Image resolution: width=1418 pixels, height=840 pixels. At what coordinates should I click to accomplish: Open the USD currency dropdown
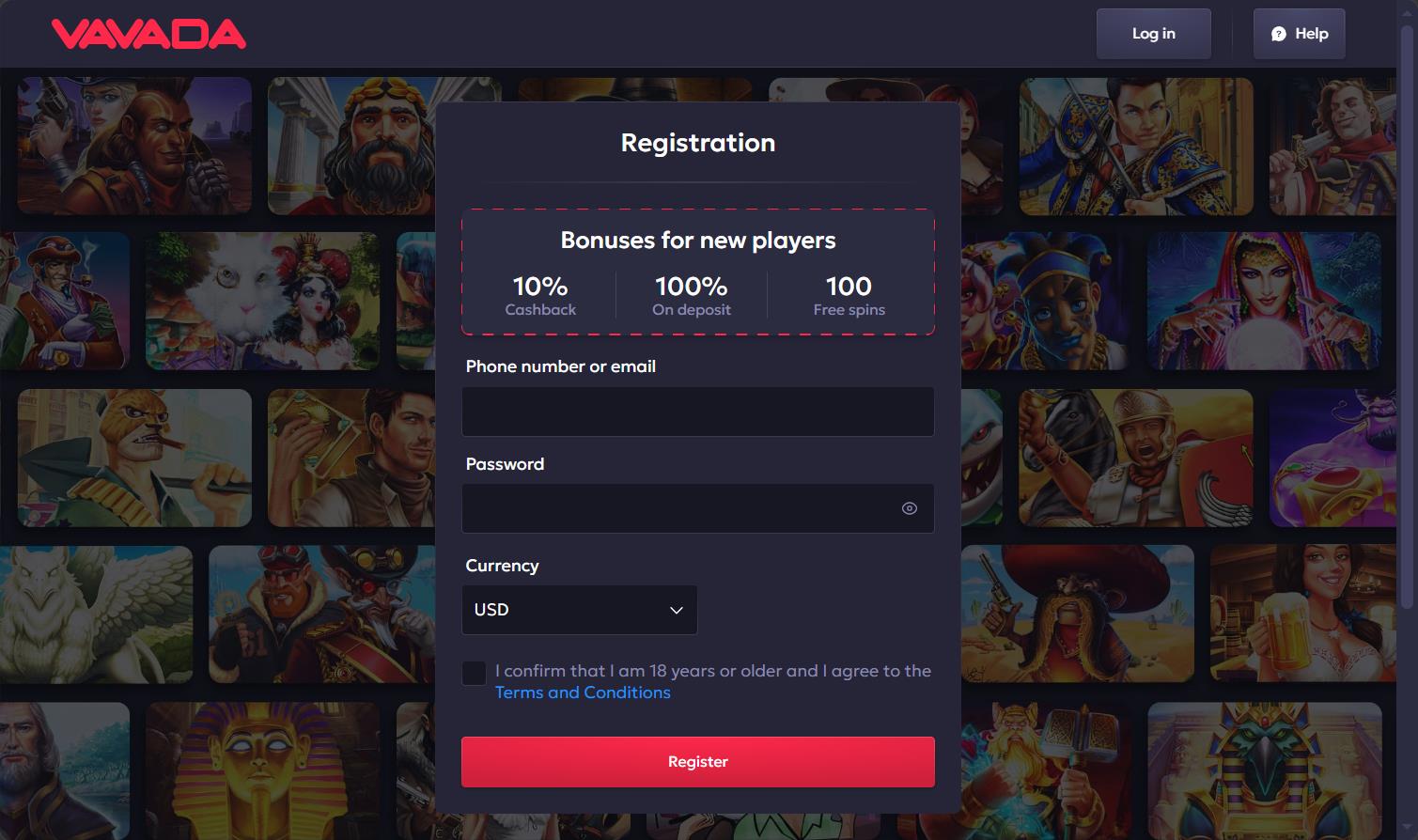pyautogui.click(x=579, y=610)
